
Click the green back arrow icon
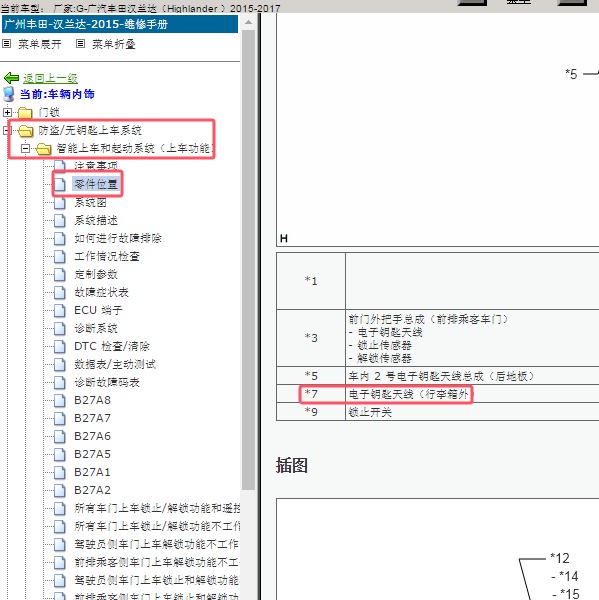point(11,78)
